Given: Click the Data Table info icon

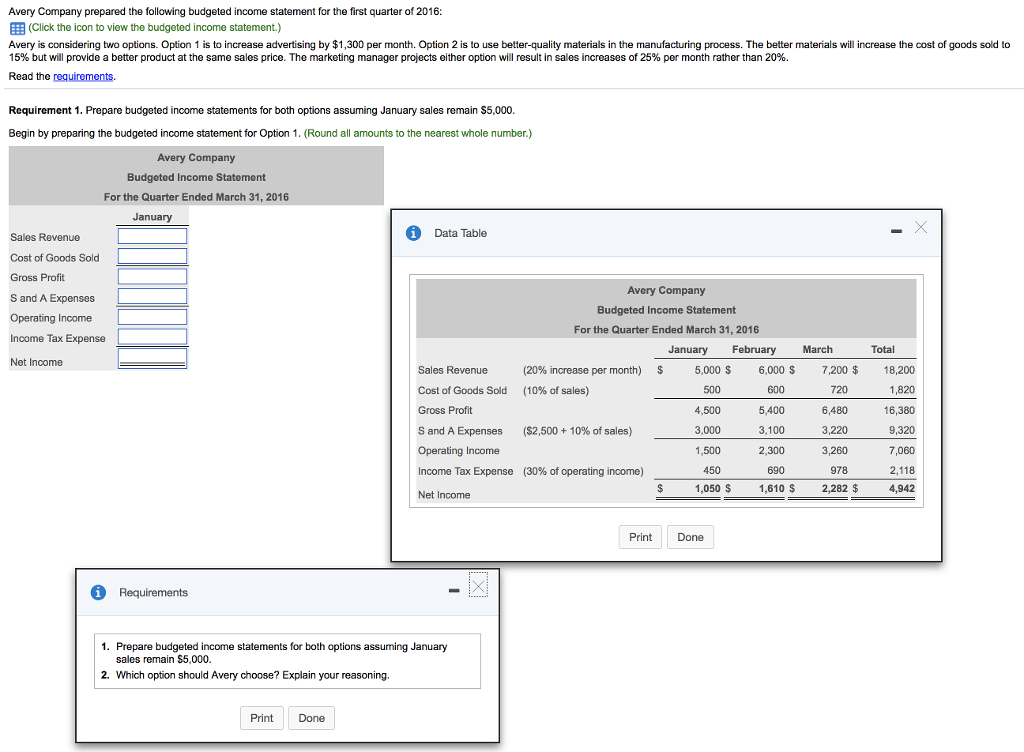Looking at the screenshot, I should pyautogui.click(x=413, y=233).
